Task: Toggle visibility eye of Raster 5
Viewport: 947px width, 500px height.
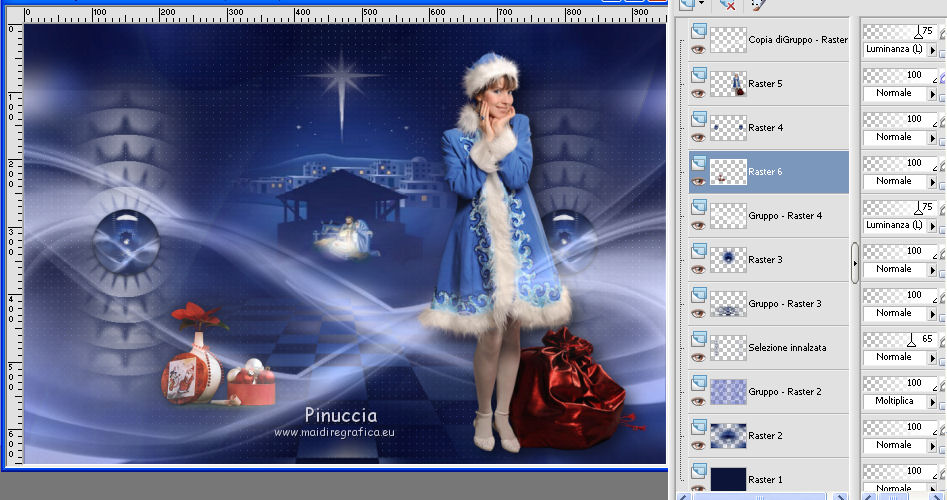Action: 698,94
